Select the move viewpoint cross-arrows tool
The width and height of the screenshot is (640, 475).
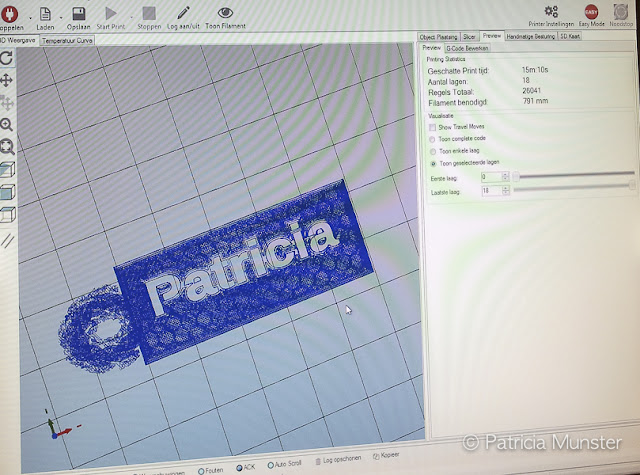tap(7, 80)
